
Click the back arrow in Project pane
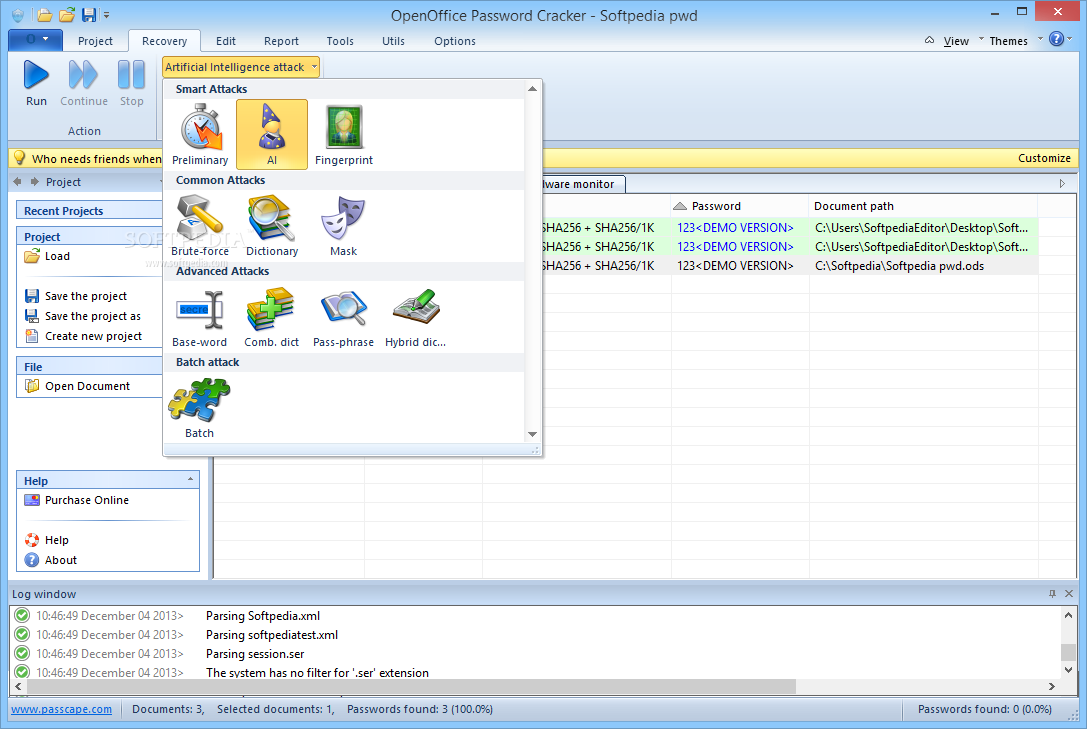click(17, 182)
